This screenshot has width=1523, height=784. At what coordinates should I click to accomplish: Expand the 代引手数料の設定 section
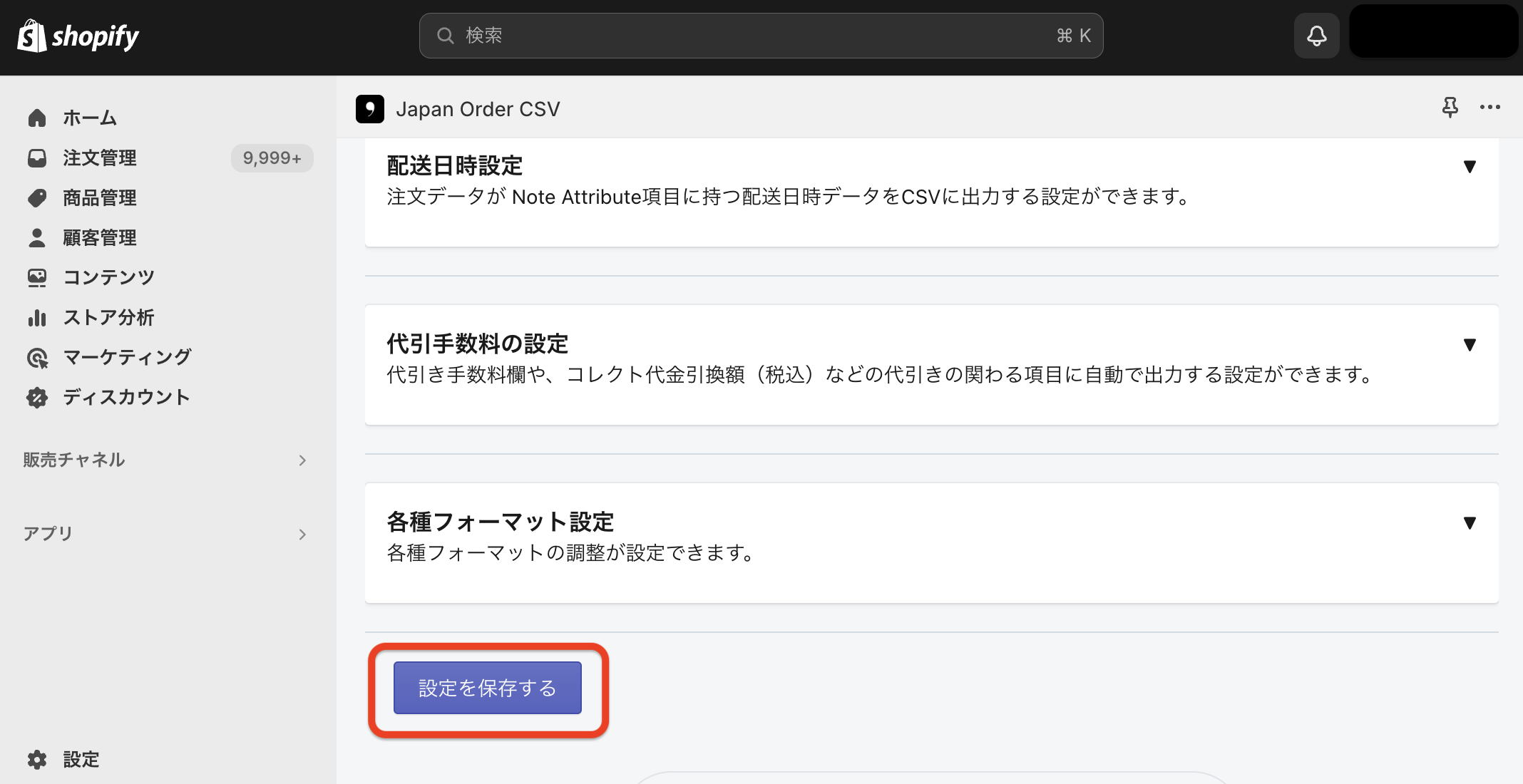(1470, 345)
